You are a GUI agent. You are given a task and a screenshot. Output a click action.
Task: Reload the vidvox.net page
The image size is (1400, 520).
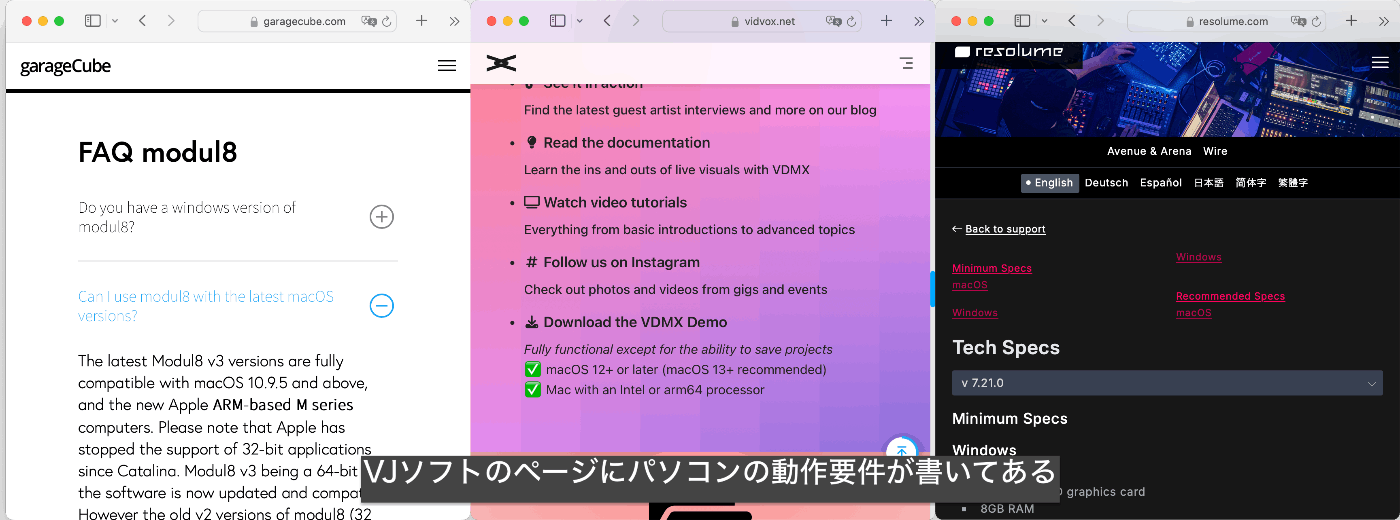pos(851,21)
